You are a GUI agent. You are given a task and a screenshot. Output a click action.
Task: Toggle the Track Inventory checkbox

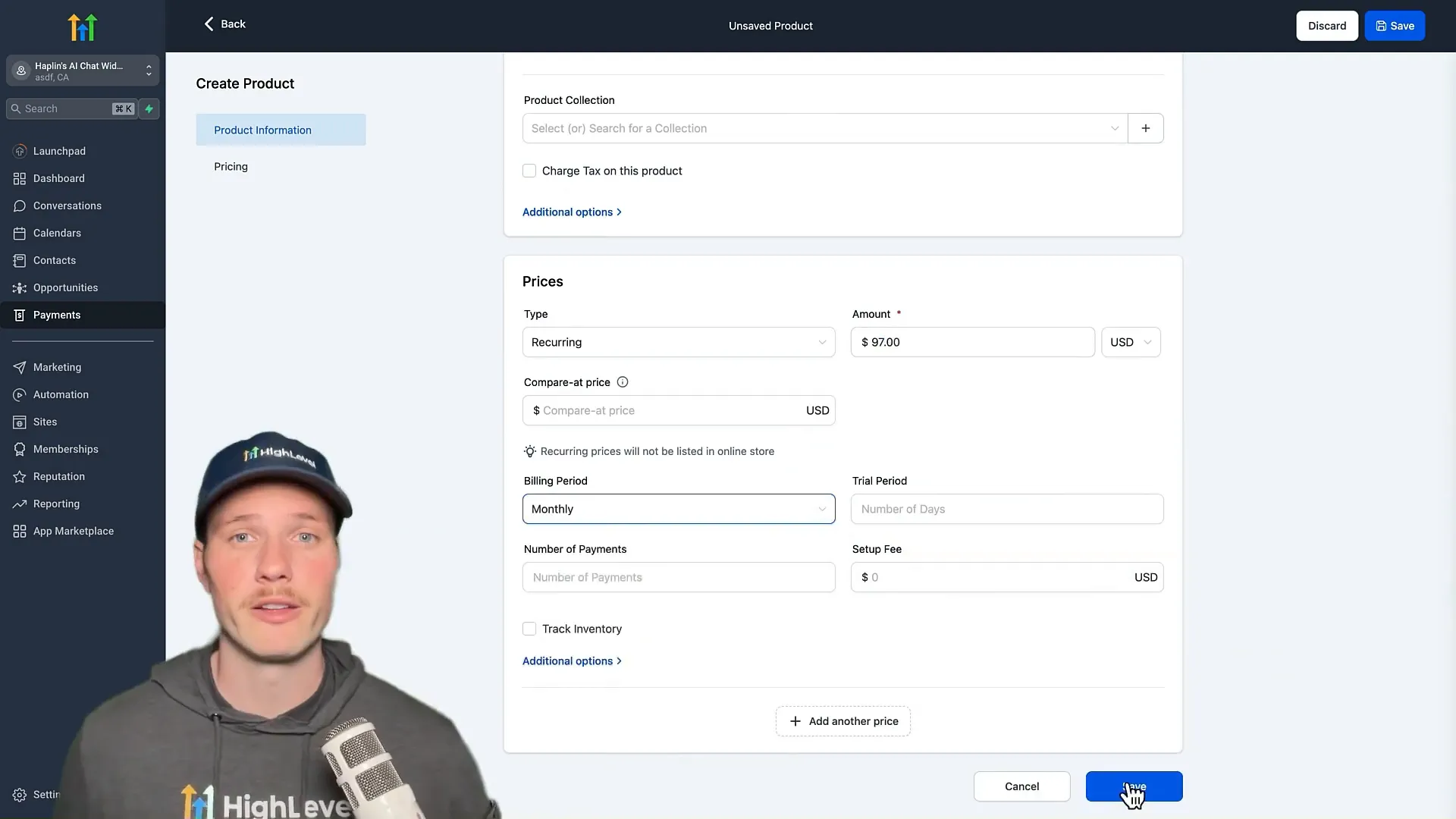coord(529,629)
